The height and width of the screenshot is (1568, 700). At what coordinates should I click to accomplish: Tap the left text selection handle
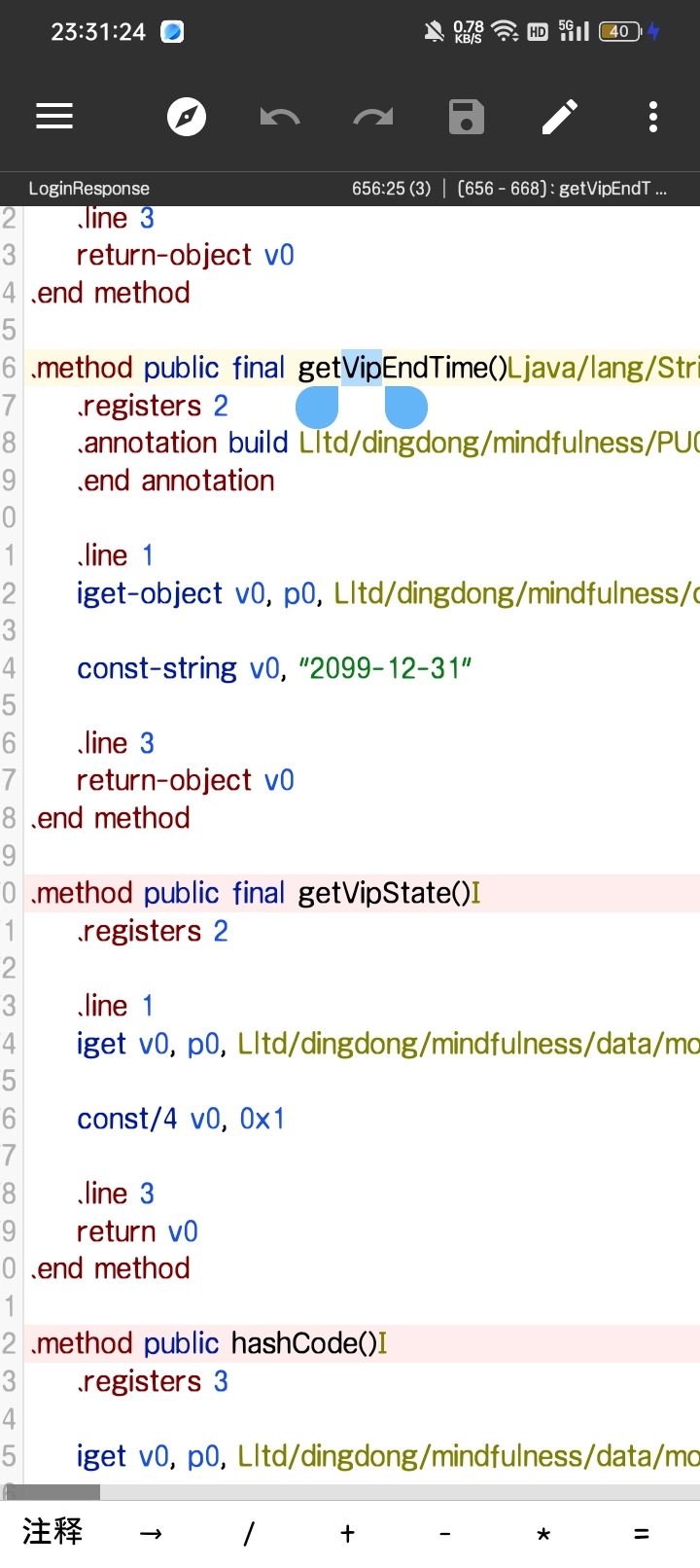(317, 407)
